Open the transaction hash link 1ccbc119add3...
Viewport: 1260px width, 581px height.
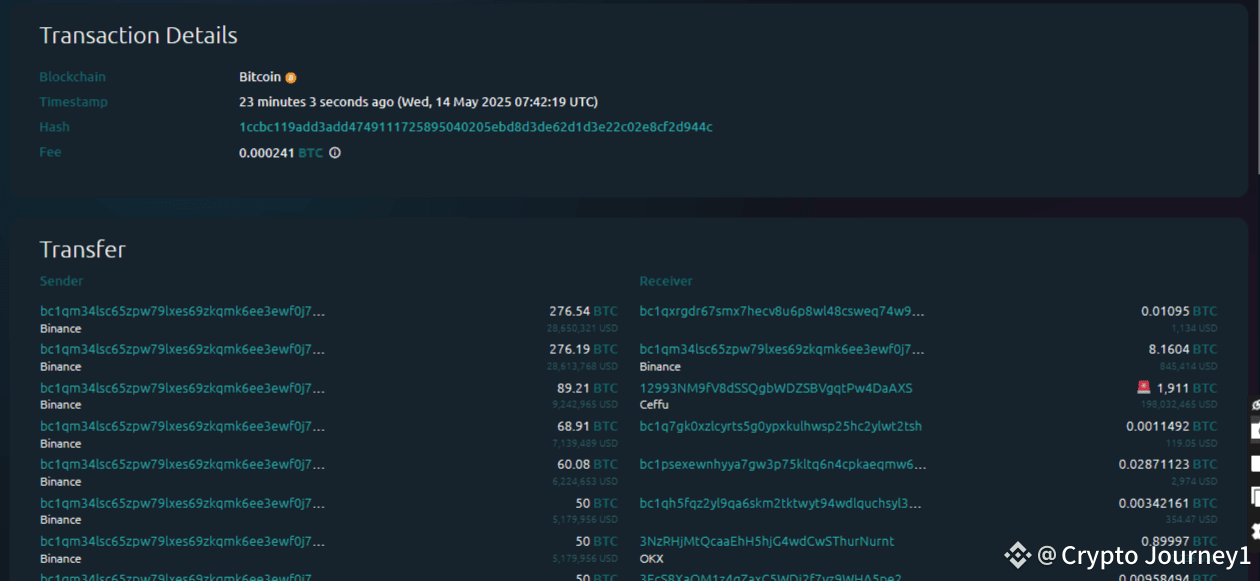(474, 127)
